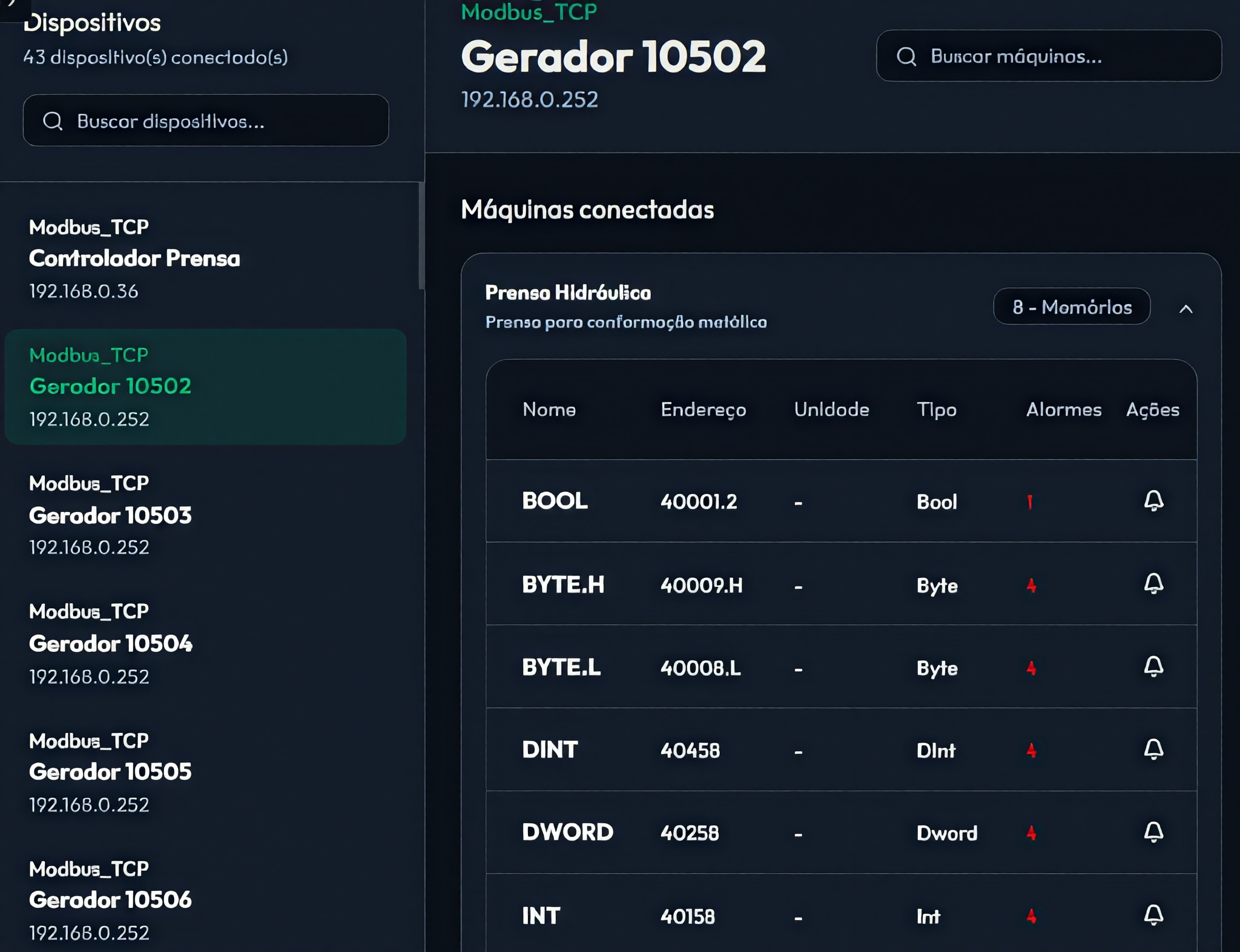Click the Máquinas conectadas heading

click(587, 210)
